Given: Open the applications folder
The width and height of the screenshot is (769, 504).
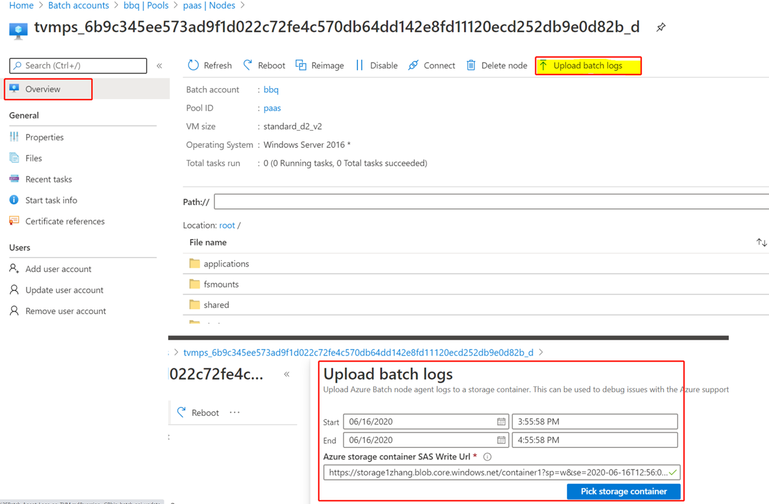Looking at the screenshot, I should tap(226, 264).
